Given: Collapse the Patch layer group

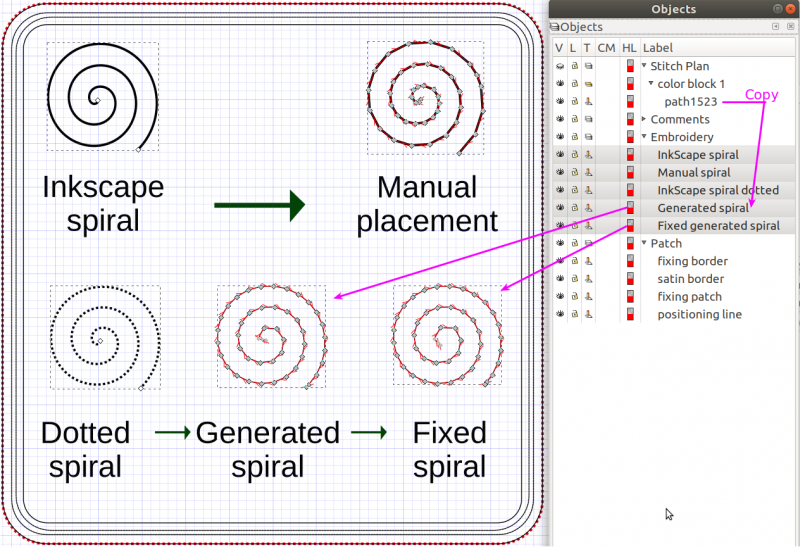Looking at the screenshot, I should [645, 244].
